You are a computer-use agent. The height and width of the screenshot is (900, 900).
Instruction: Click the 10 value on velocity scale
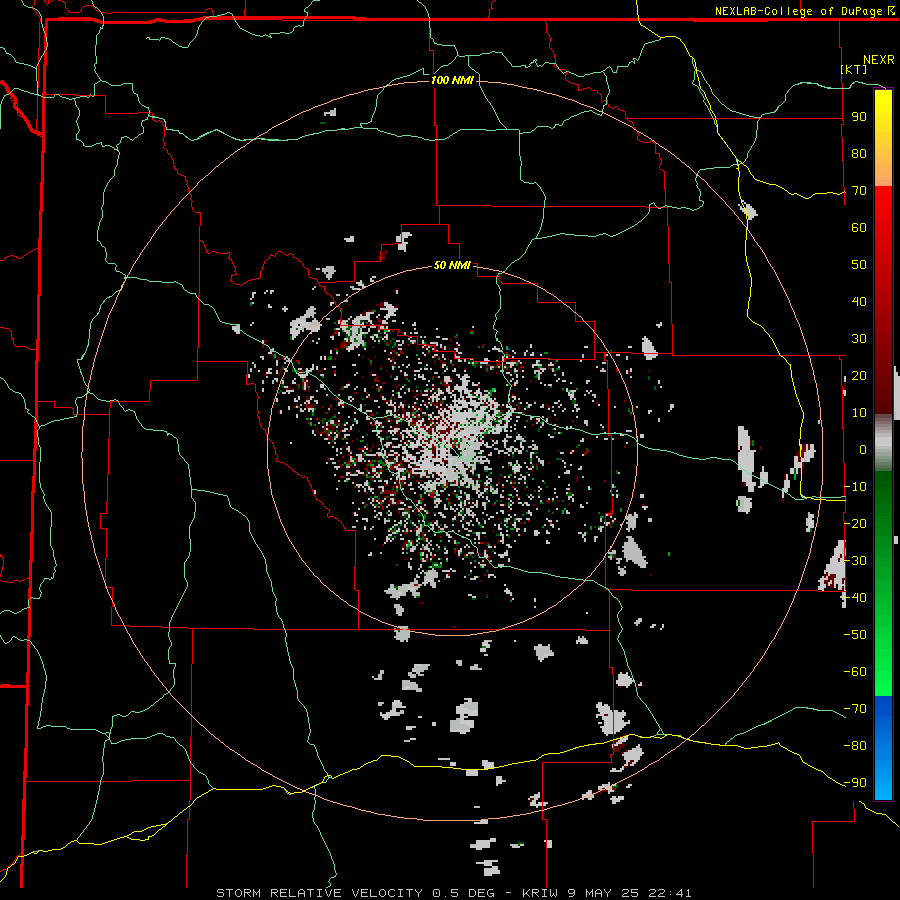[859, 413]
